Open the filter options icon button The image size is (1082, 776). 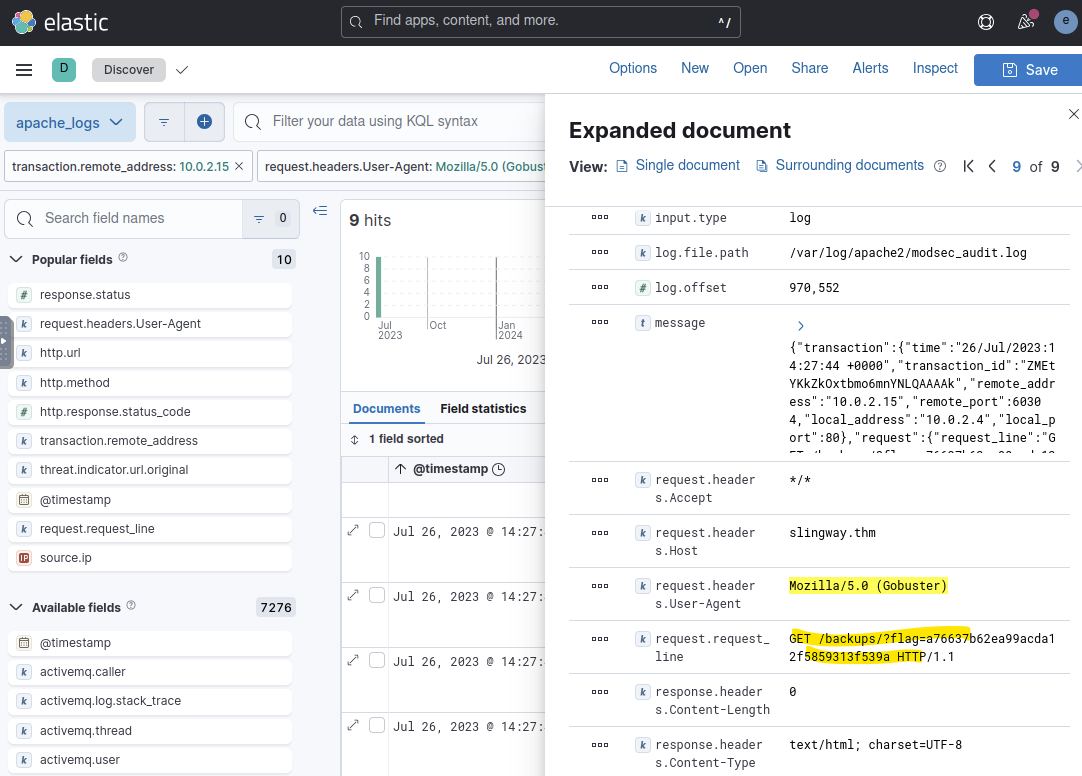[164, 122]
